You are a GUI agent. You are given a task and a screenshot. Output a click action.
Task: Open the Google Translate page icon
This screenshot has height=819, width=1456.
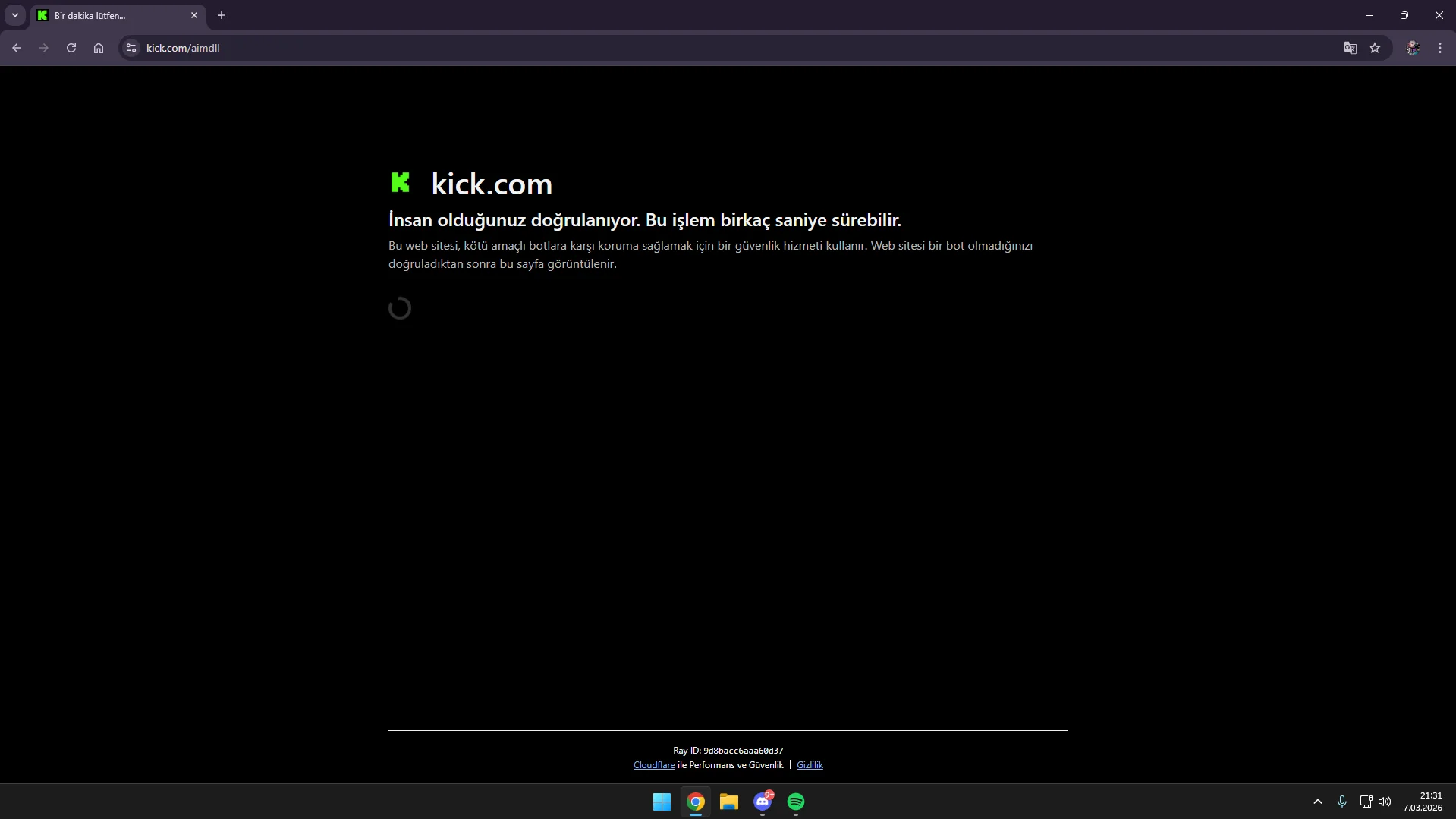pos(1351,48)
